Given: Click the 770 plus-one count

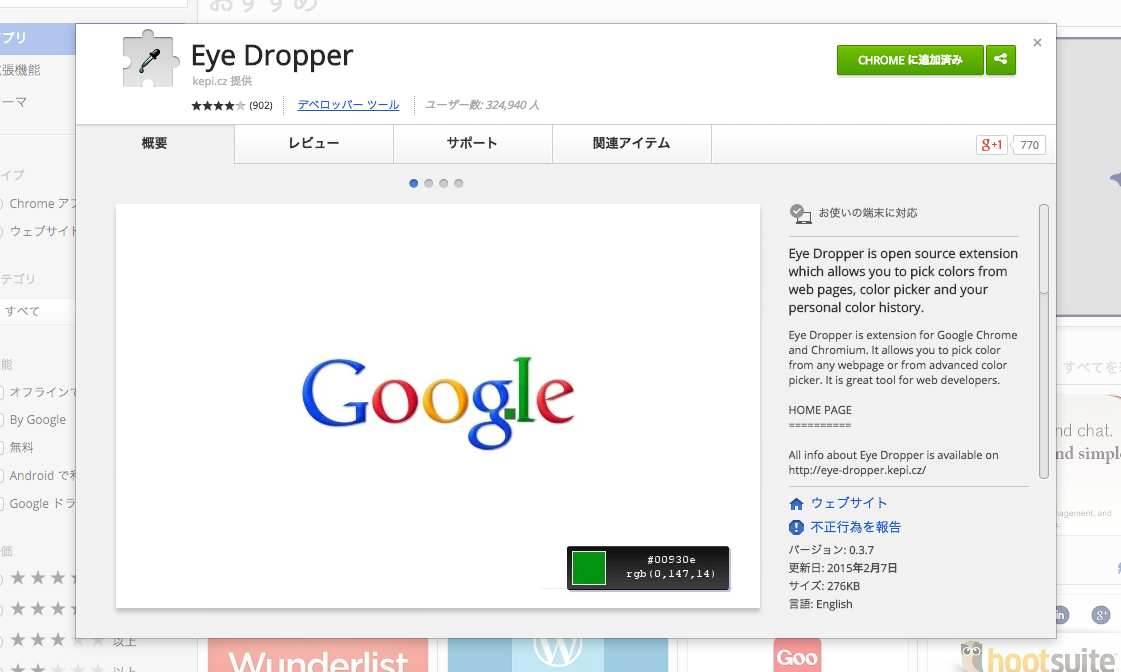Looking at the screenshot, I should [x=1029, y=145].
